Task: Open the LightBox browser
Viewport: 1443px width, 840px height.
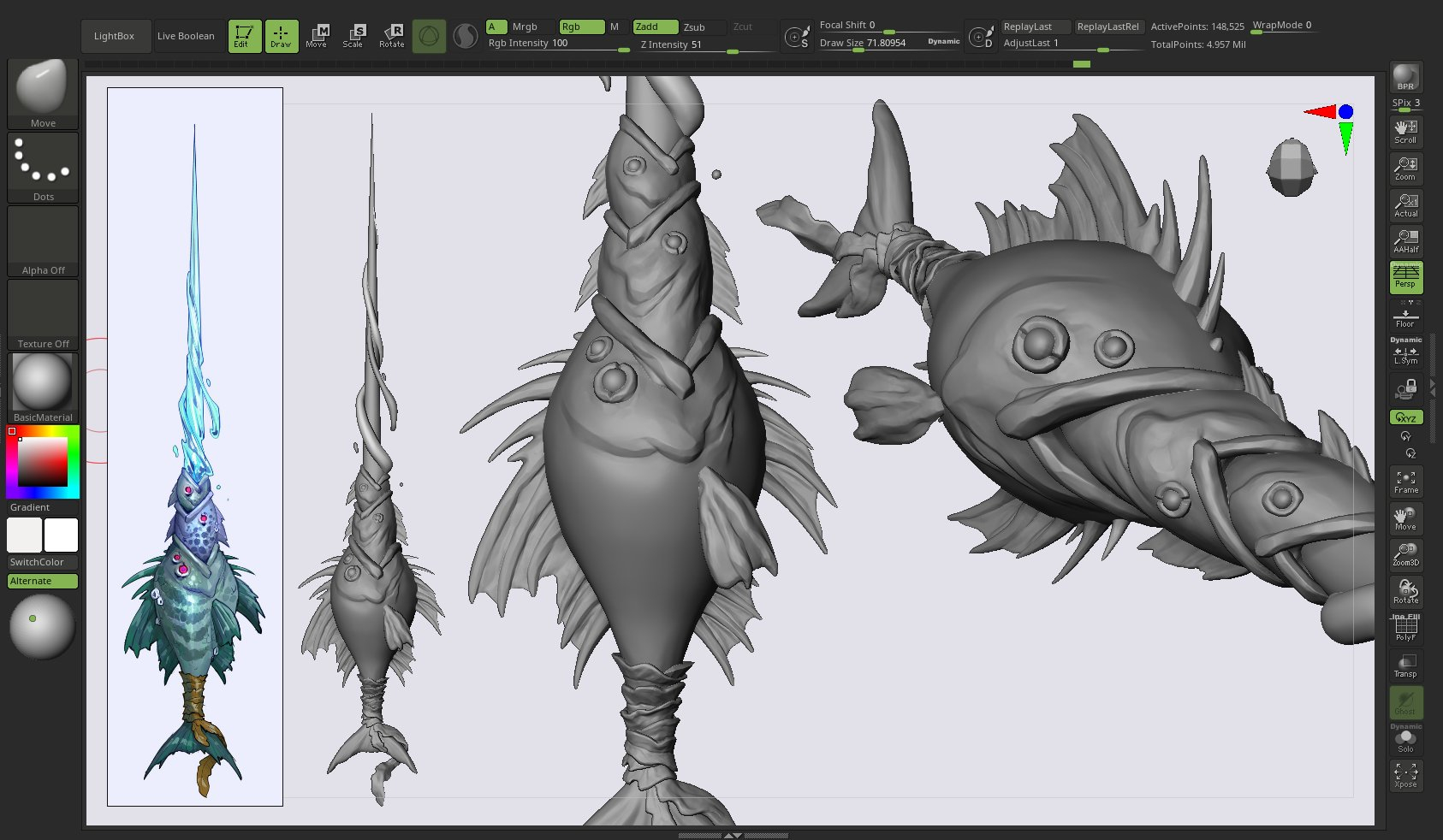Action: pos(115,36)
